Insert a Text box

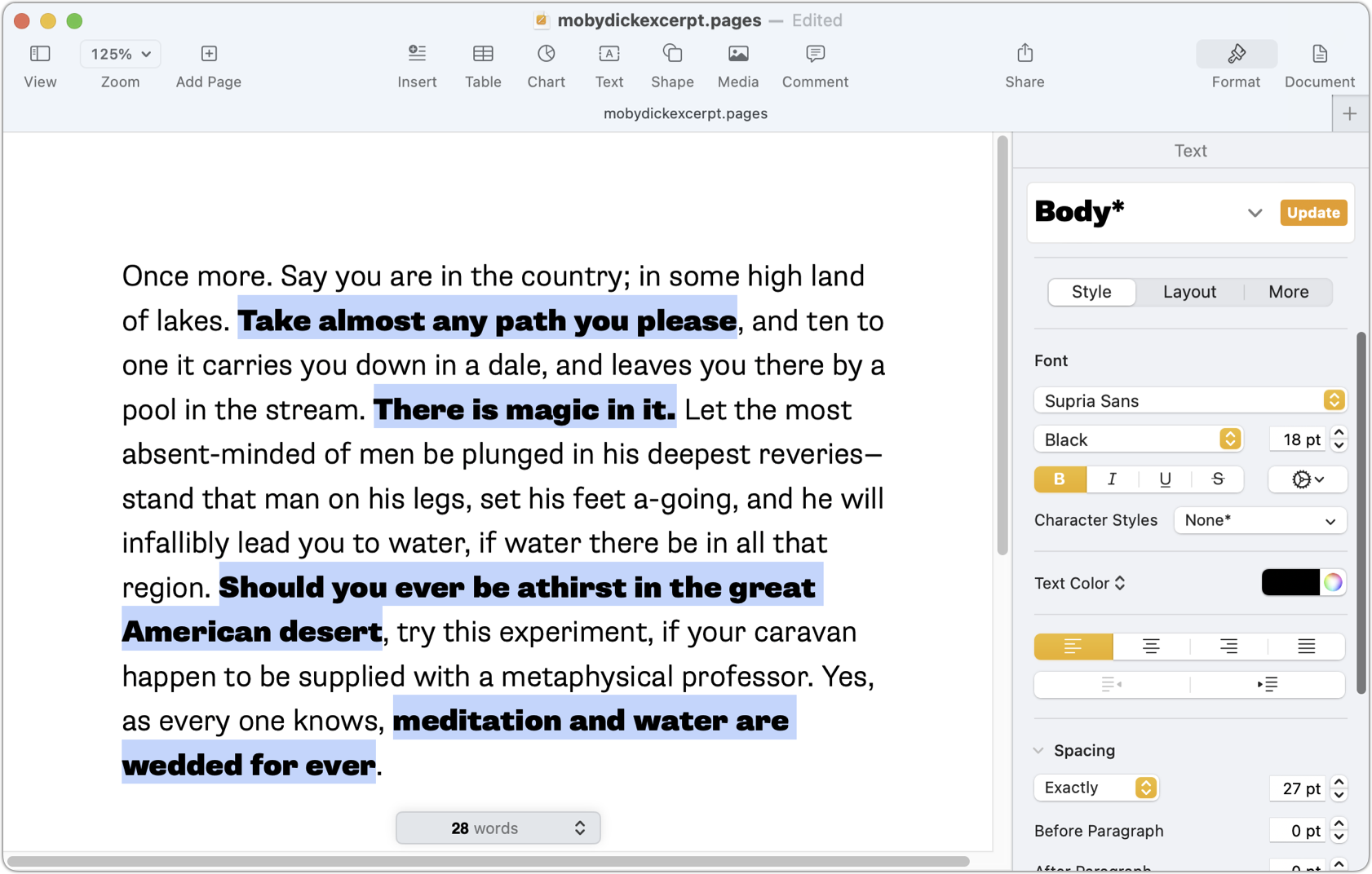609,65
